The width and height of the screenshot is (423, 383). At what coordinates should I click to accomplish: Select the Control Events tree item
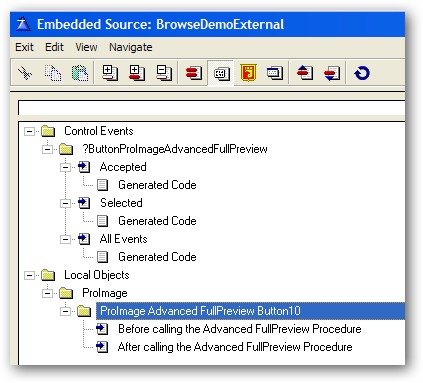coord(99,131)
